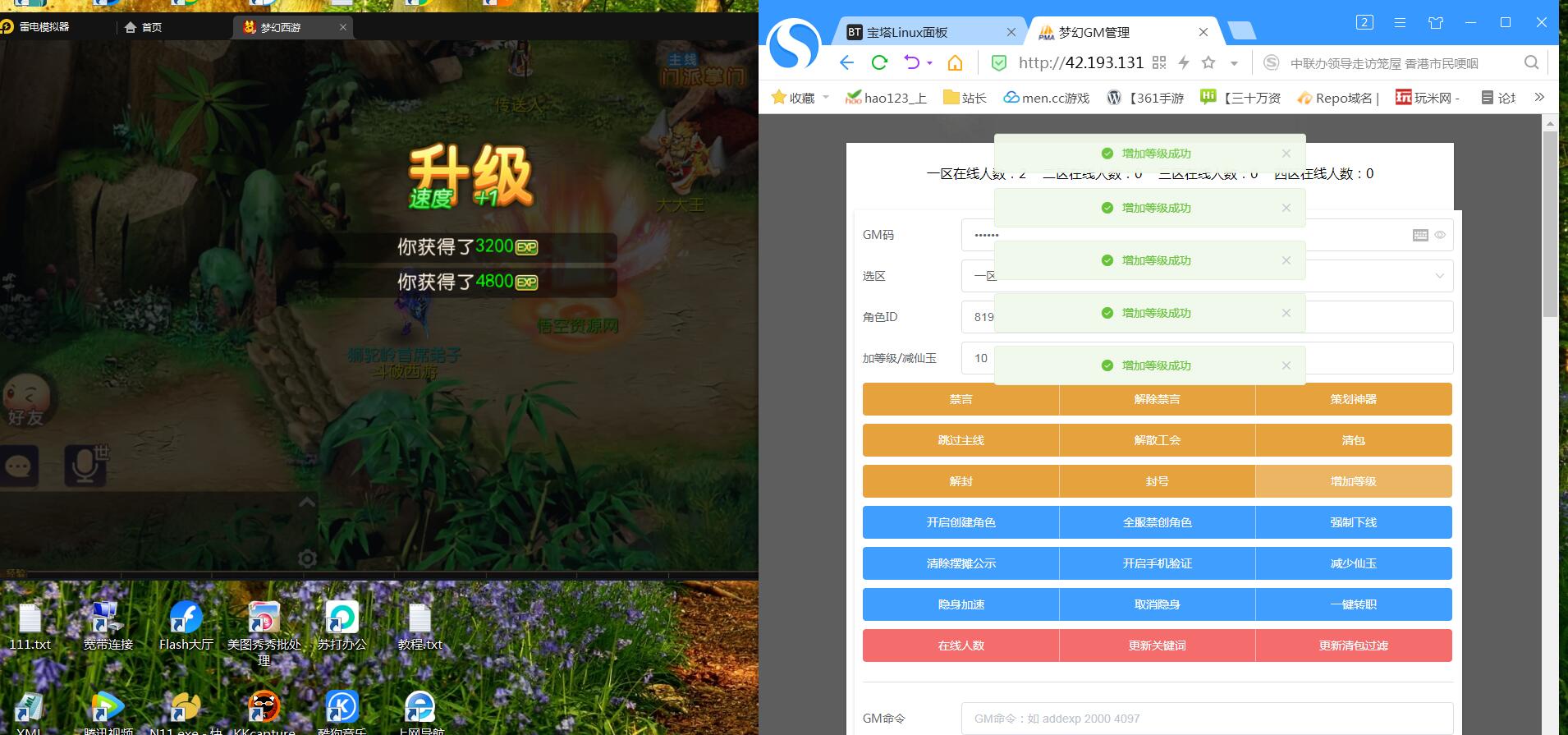
Task: Expand the bookmarks bar overflow chevron
Action: 1539,97
